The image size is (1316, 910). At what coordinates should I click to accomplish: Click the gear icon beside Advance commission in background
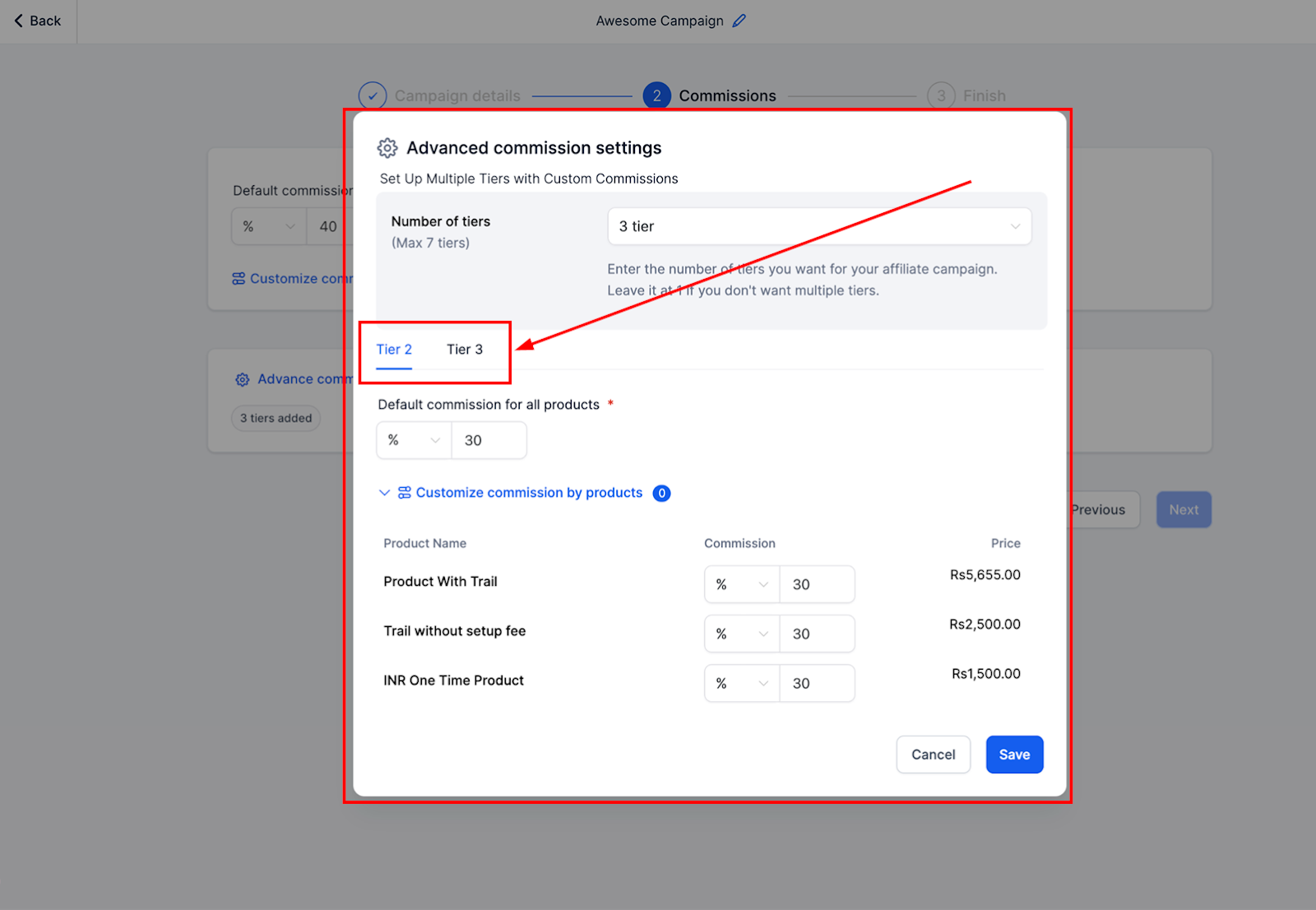[242, 379]
